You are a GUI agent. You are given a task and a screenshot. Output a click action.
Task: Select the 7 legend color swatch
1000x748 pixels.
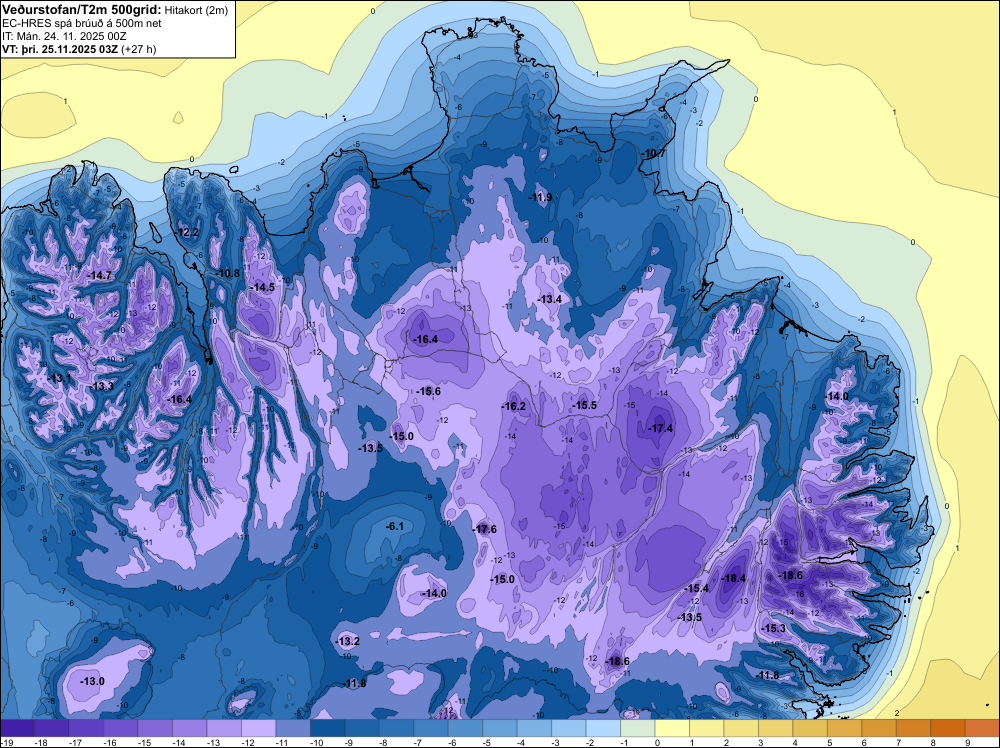(913, 728)
